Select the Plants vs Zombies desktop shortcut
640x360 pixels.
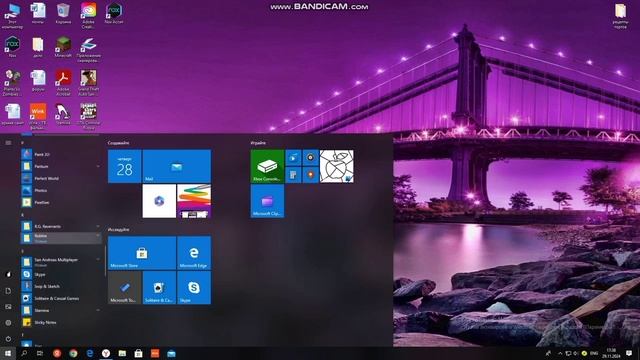tap(12, 83)
